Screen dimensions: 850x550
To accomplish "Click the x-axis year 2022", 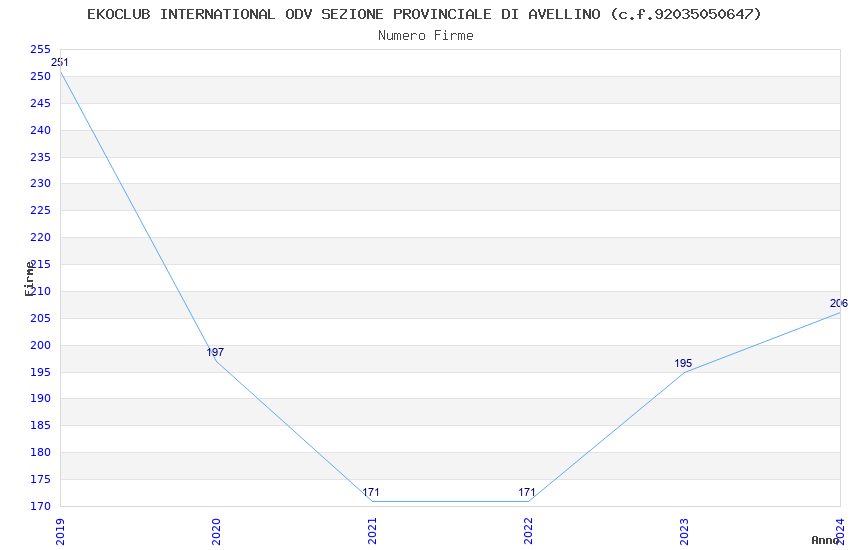I will 529,532.
